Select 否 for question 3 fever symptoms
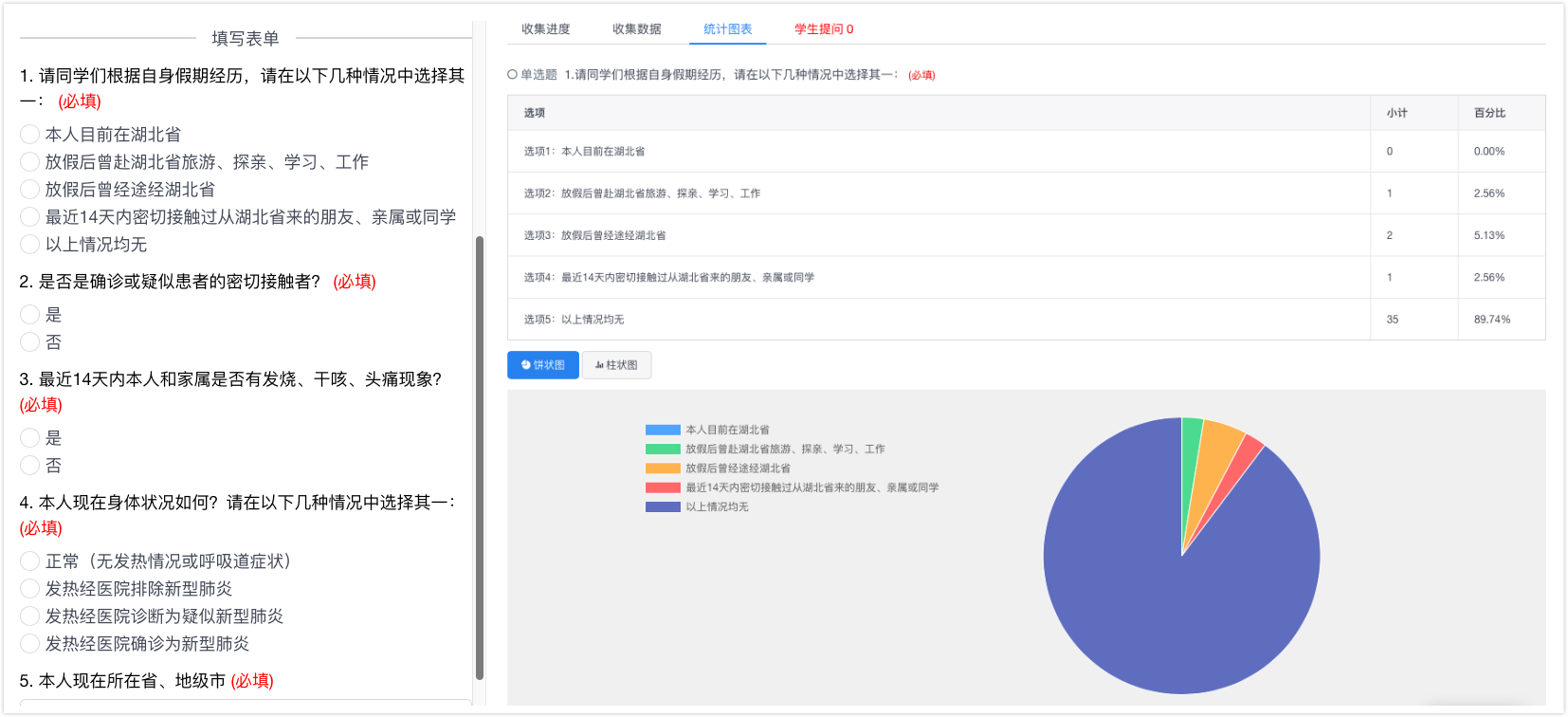The height and width of the screenshot is (717, 1568). [x=30, y=466]
